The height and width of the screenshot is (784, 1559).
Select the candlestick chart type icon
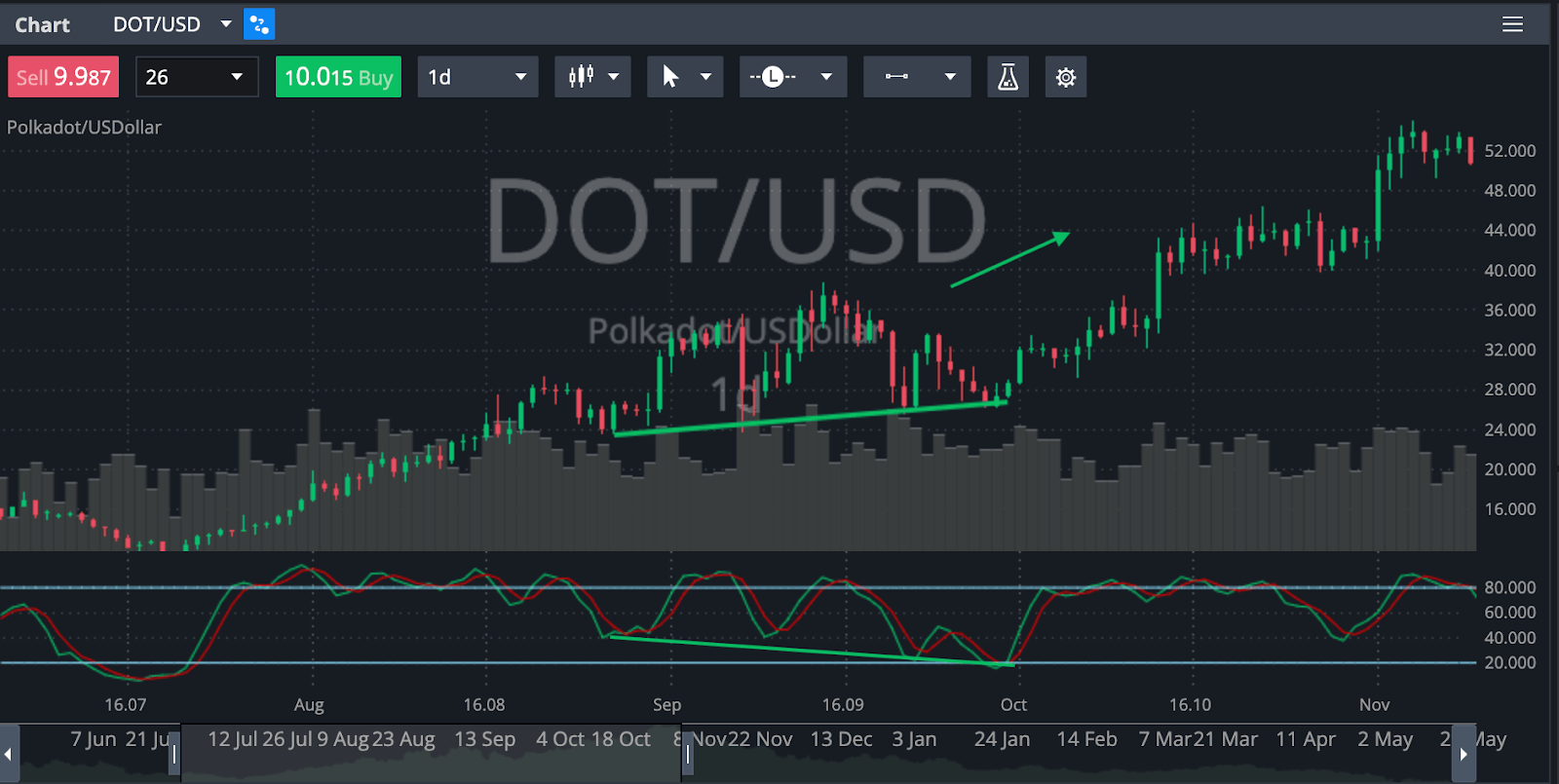pos(582,77)
